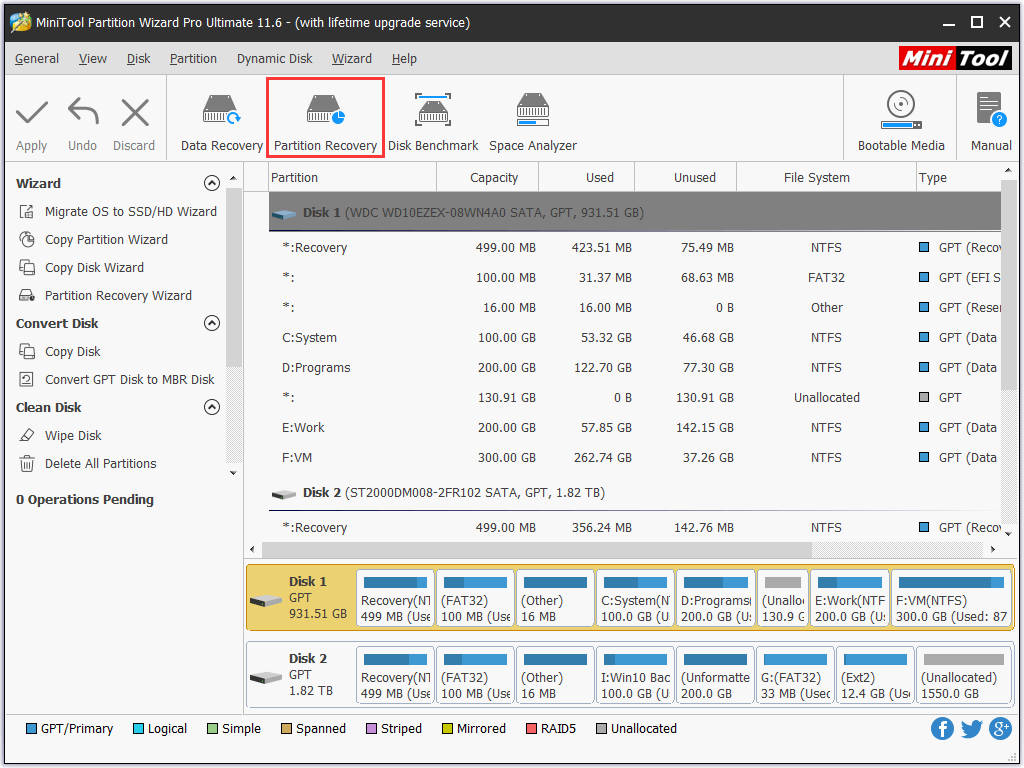This screenshot has height=768, width=1024.
Task: Create Bootable Media
Action: click(901, 123)
